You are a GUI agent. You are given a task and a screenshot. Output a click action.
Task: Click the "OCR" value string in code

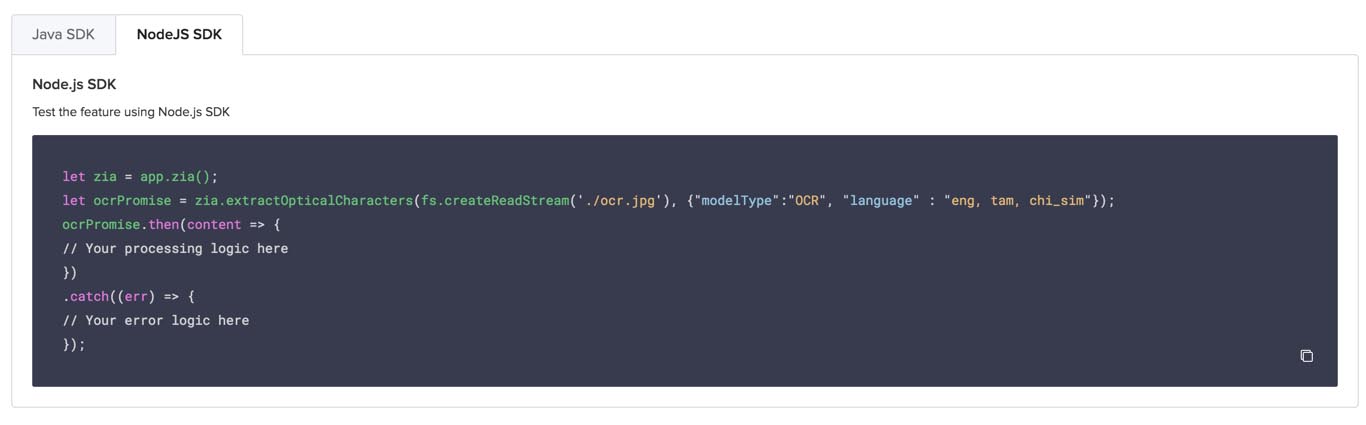pyautogui.click(x=807, y=201)
